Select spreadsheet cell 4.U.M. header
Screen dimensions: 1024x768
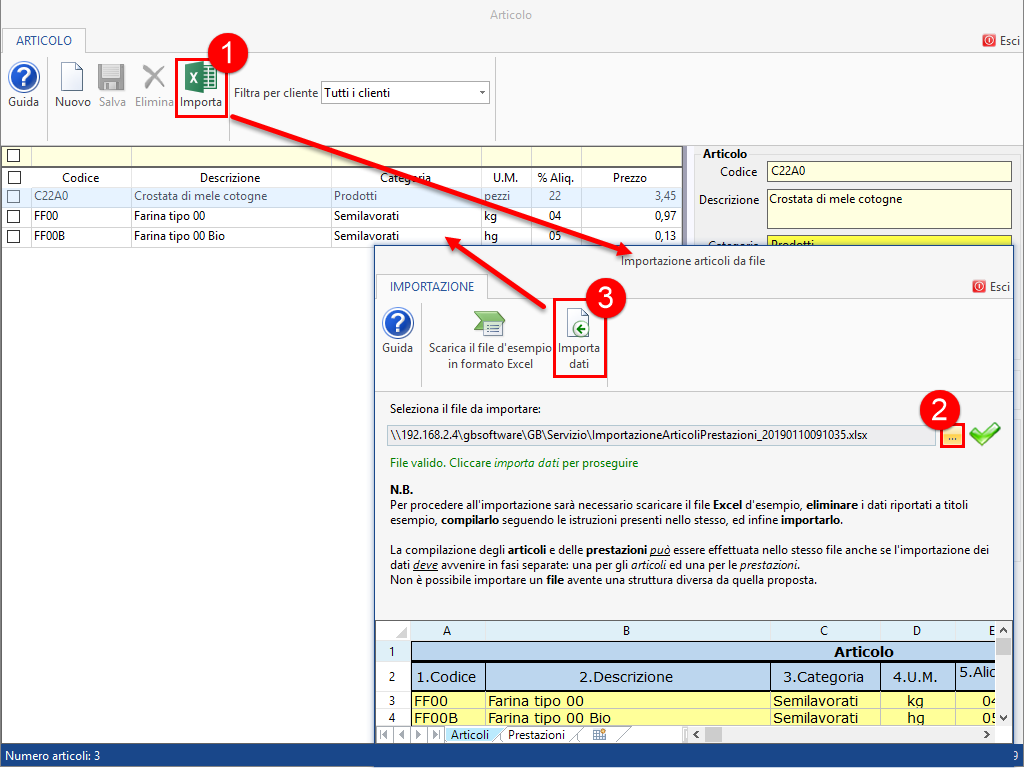(x=917, y=677)
